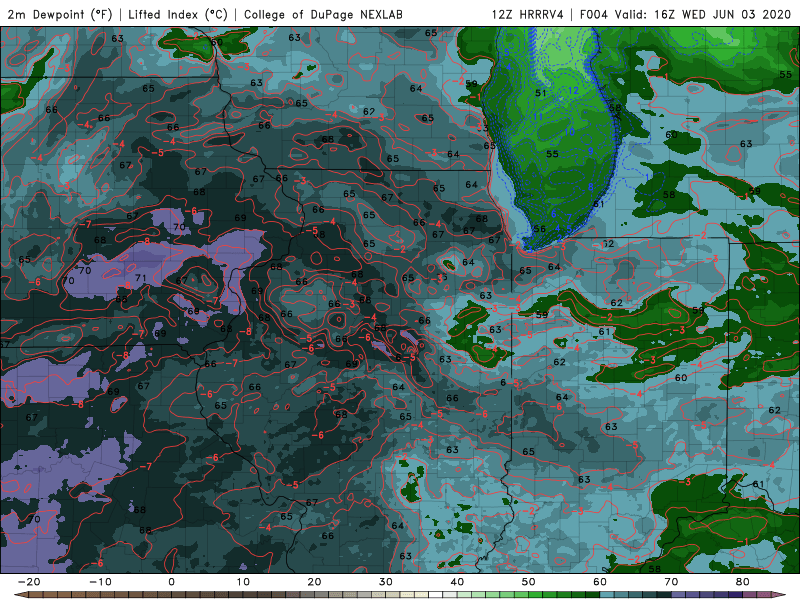Click the 80 label on the color scale
This screenshot has height=600, width=800.
pyautogui.click(x=743, y=582)
